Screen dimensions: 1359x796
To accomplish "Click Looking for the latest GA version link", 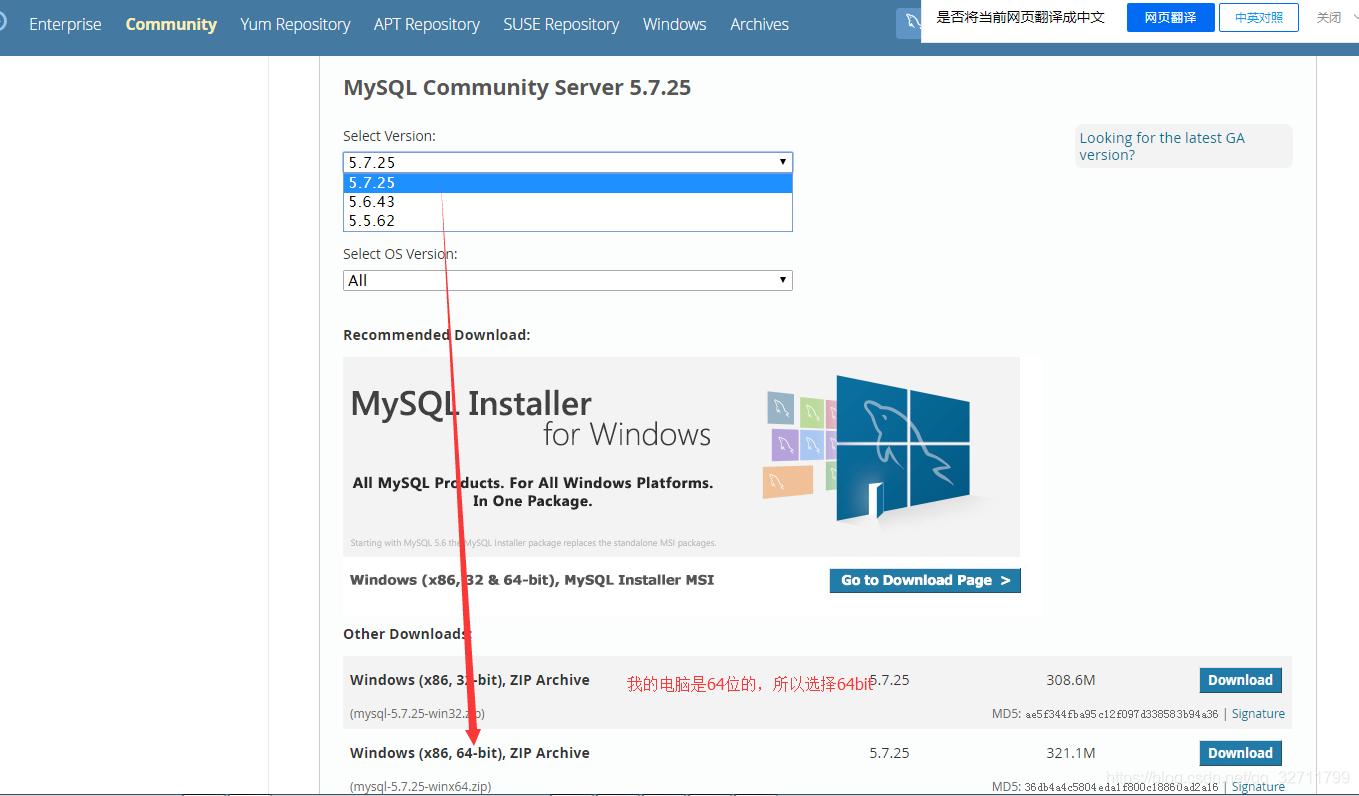I will pos(1162,146).
